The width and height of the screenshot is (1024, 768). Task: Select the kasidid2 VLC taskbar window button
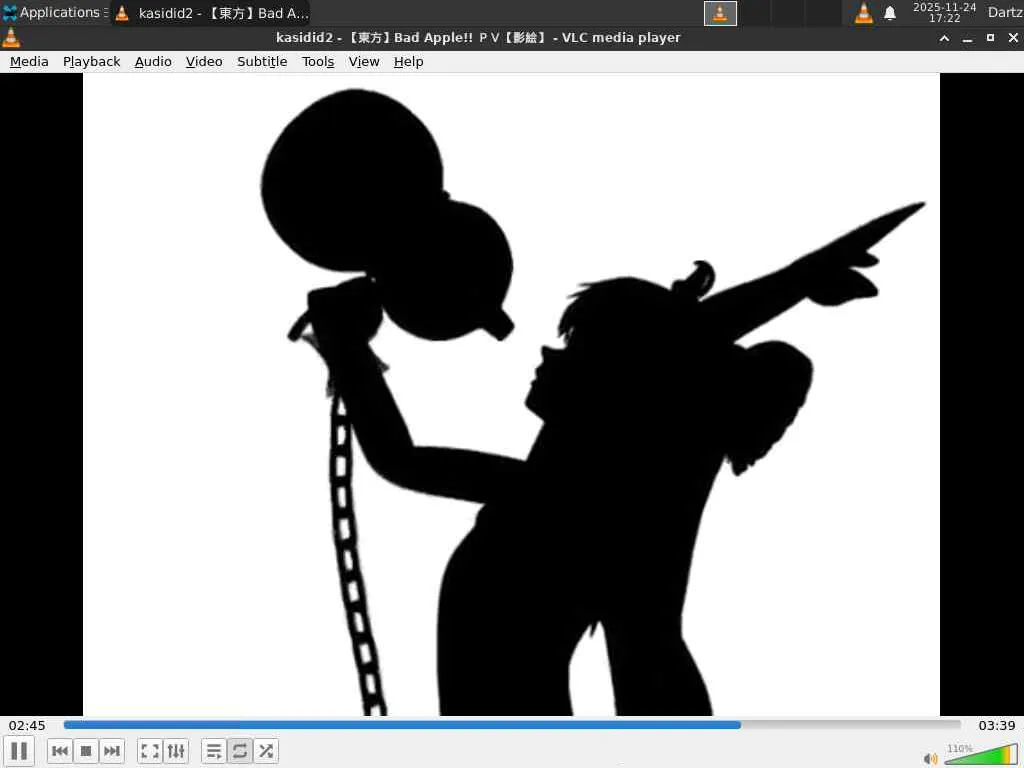210,13
